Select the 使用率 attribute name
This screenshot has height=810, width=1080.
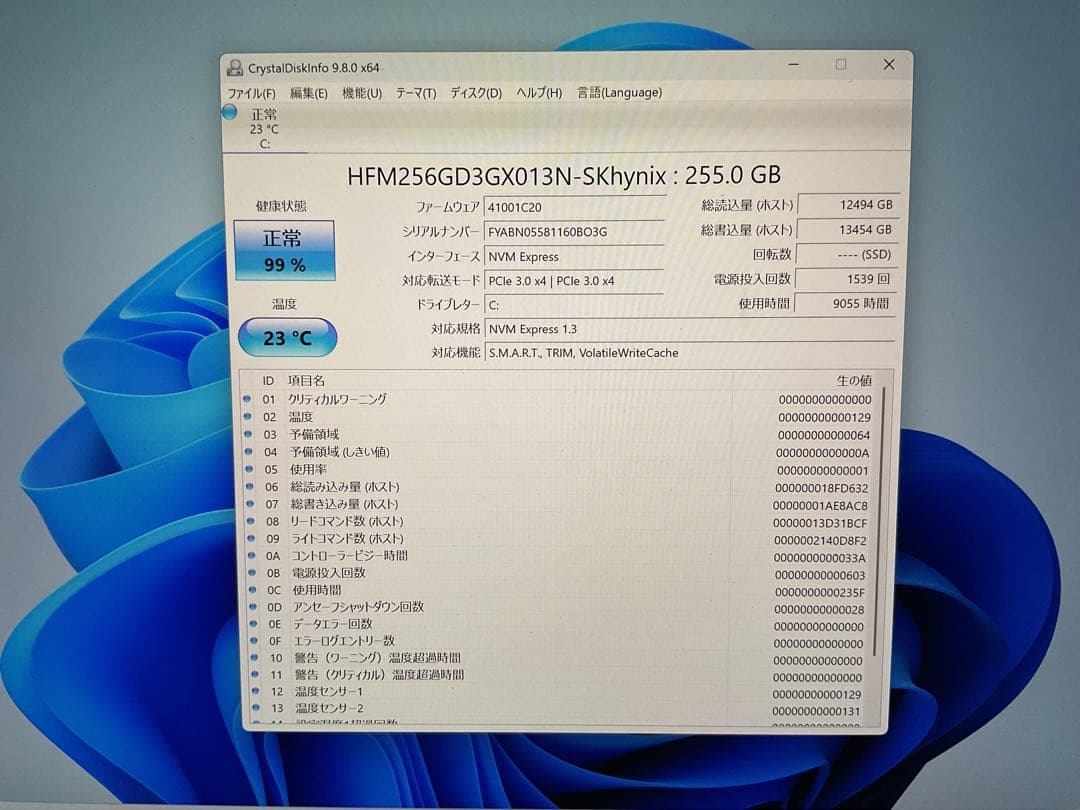(309, 469)
